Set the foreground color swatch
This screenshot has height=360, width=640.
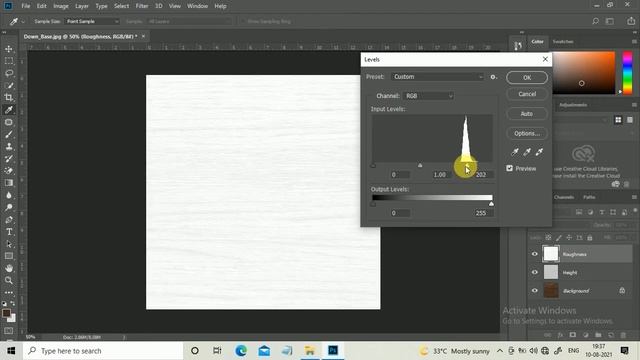click(6, 313)
